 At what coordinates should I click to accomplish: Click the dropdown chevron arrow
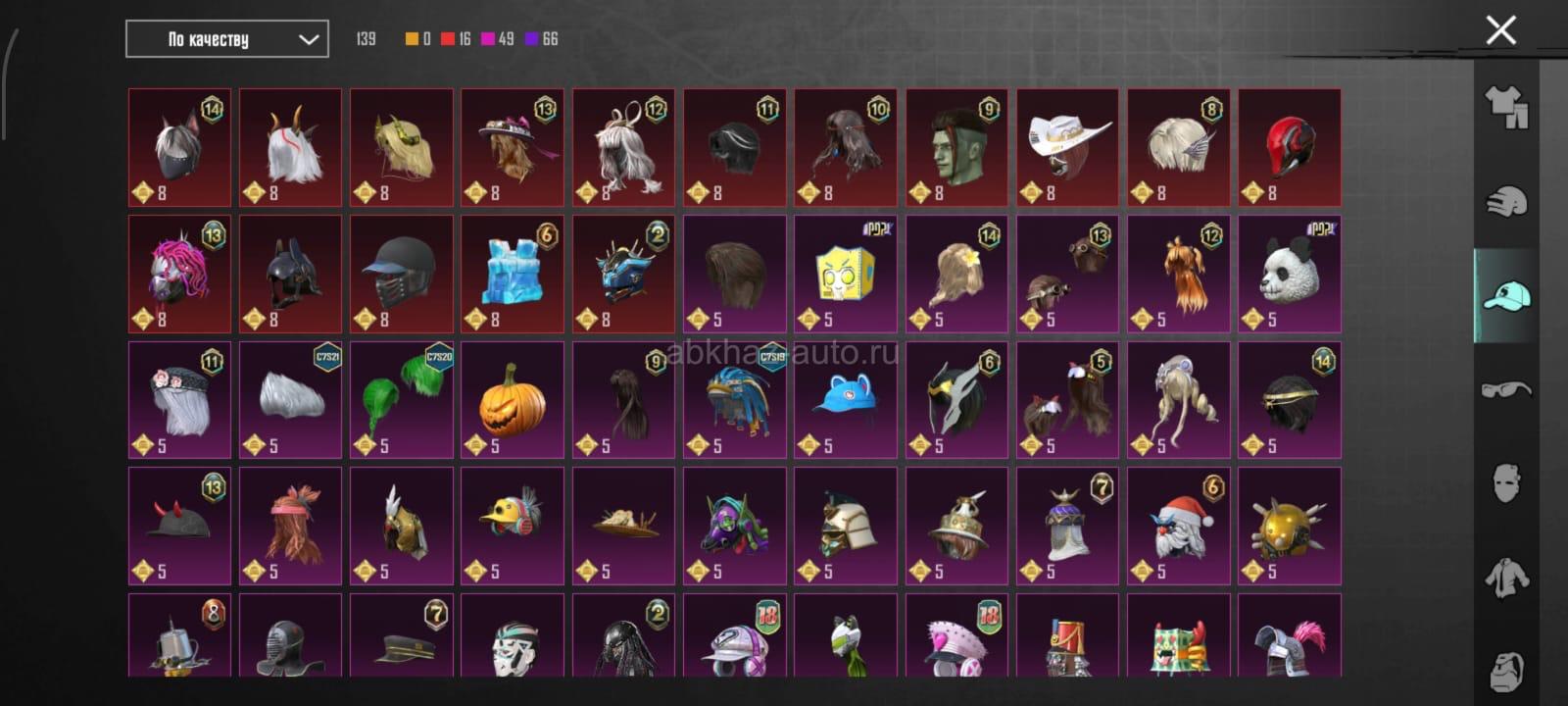point(308,39)
